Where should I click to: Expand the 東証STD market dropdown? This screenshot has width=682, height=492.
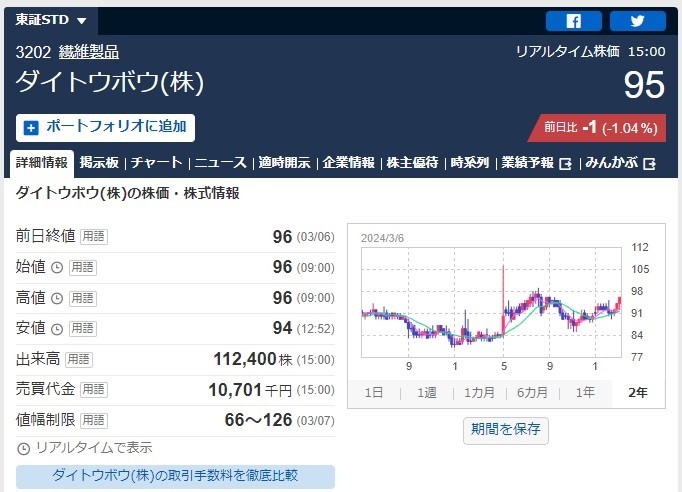pos(51,20)
